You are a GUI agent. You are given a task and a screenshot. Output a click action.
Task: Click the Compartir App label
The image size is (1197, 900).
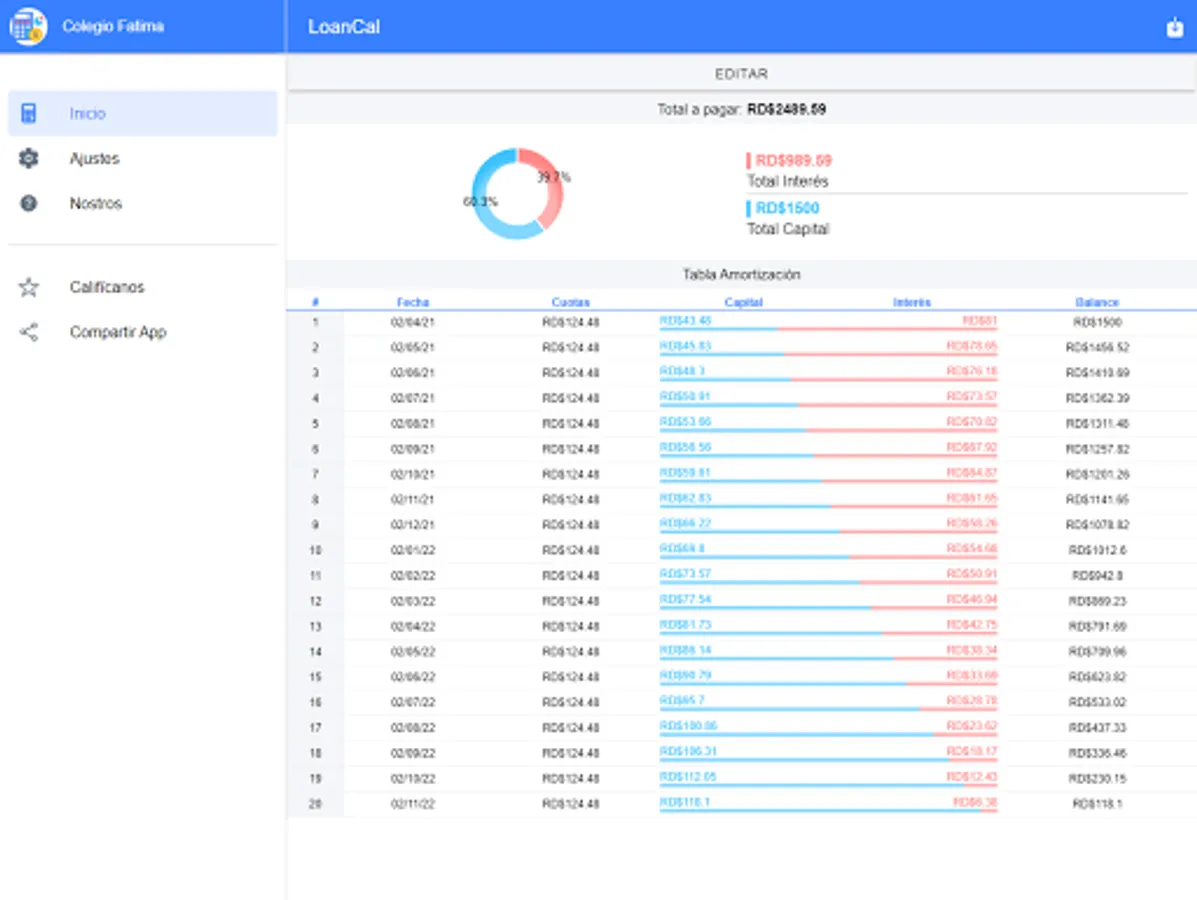coord(118,333)
